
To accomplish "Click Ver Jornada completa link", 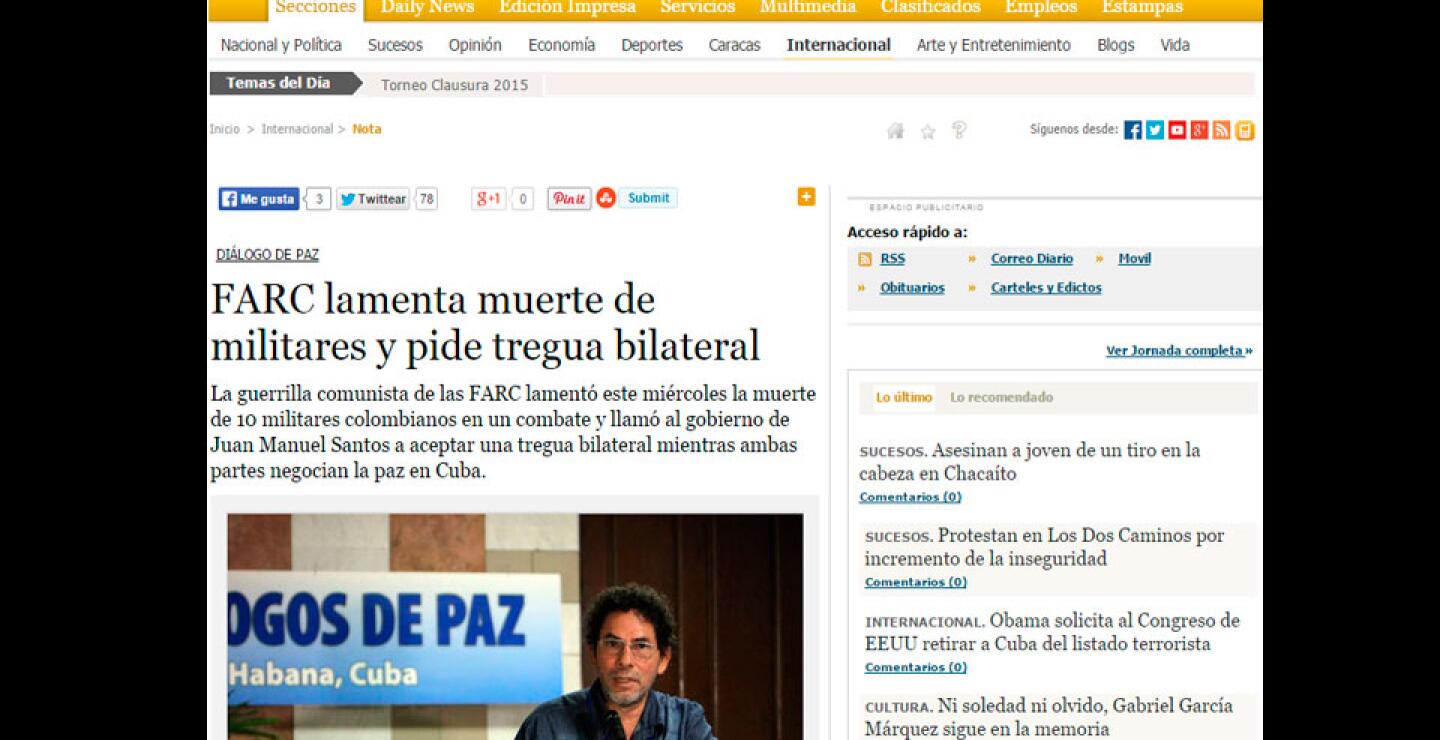I will coord(1179,351).
